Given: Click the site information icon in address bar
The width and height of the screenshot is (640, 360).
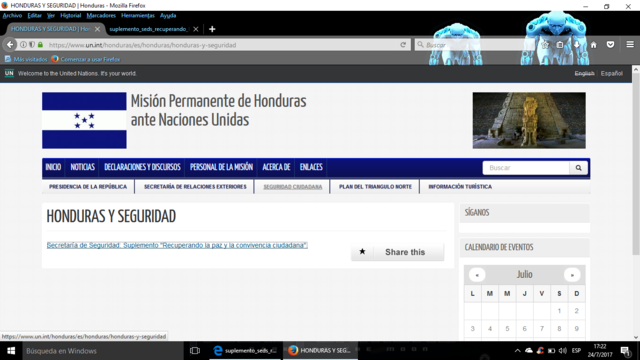Looking at the screenshot, I should [x=23, y=45].
